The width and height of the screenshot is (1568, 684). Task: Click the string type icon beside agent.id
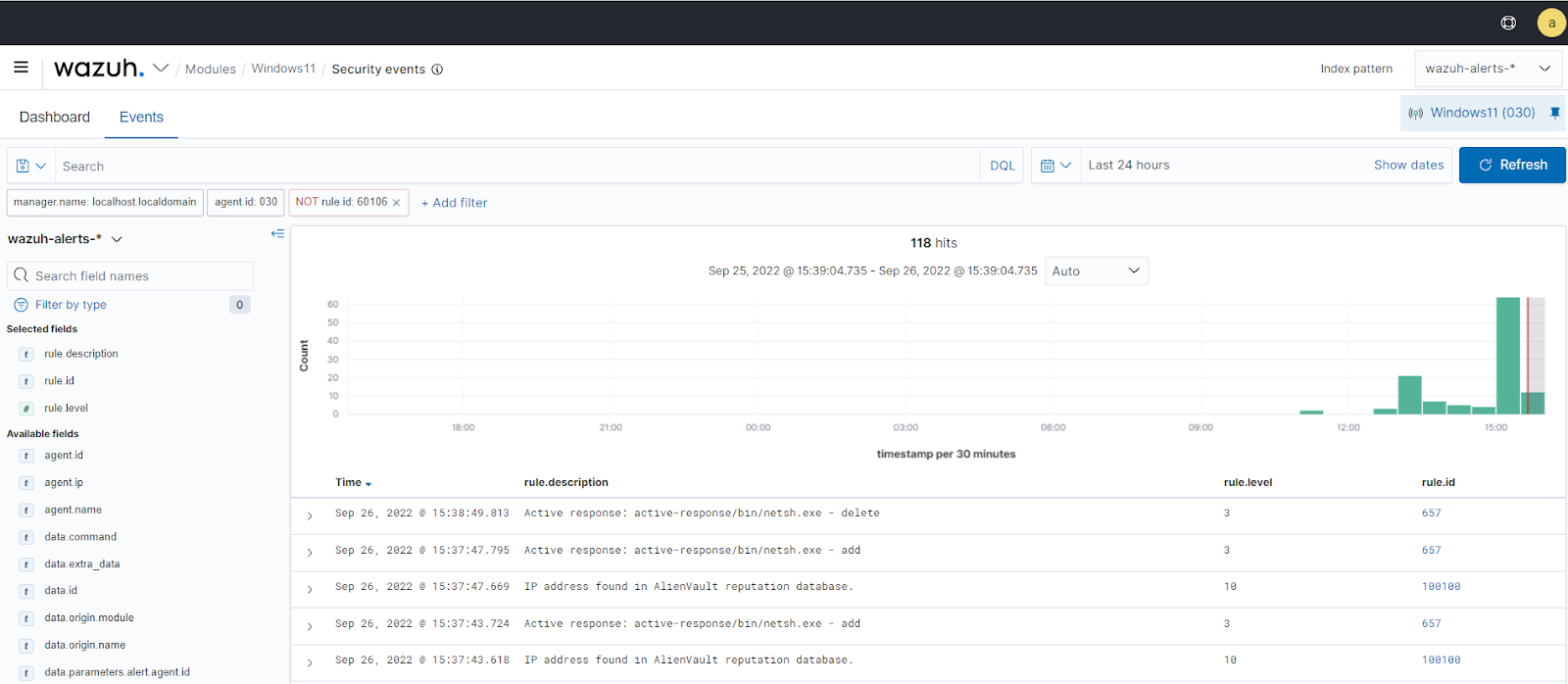26,456
